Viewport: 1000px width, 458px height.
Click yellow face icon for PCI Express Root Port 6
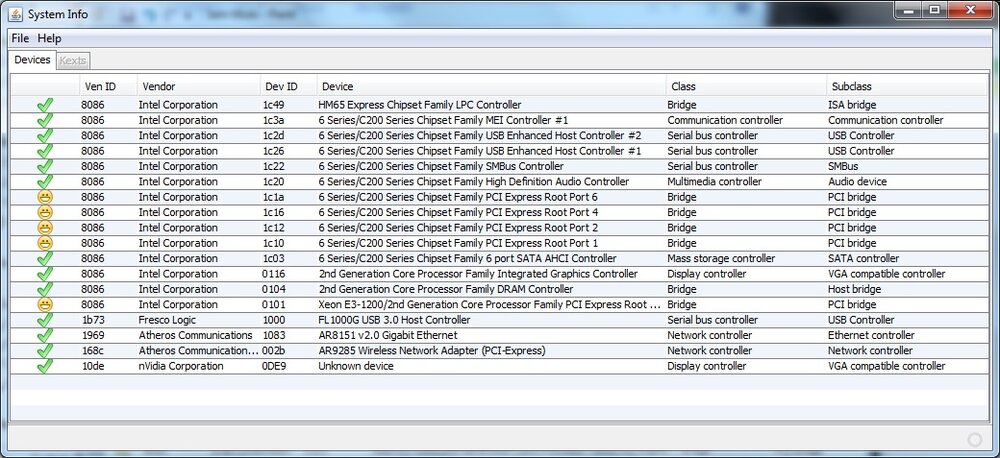(x=44, y=197)
